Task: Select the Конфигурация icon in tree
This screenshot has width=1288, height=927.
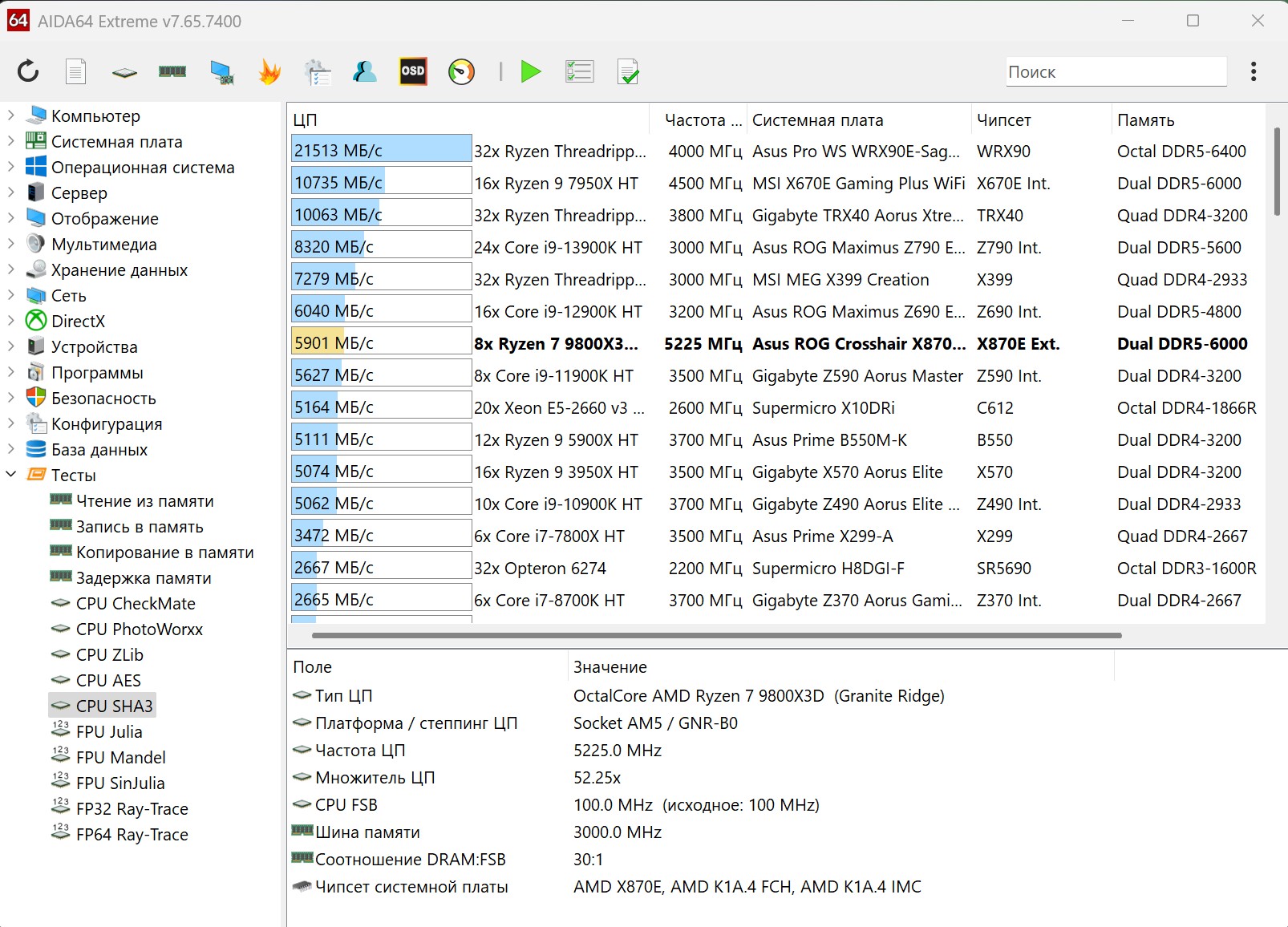Action: click(36, 423)
